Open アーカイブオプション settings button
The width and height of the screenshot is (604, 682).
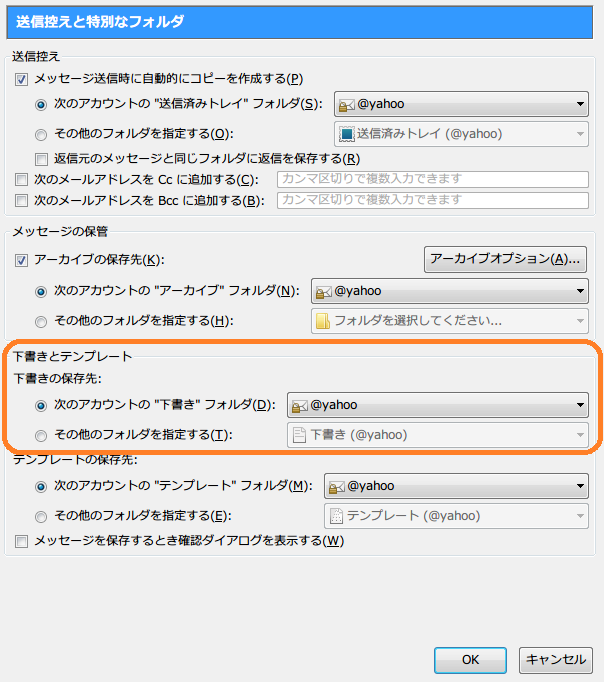click(505, 259)
